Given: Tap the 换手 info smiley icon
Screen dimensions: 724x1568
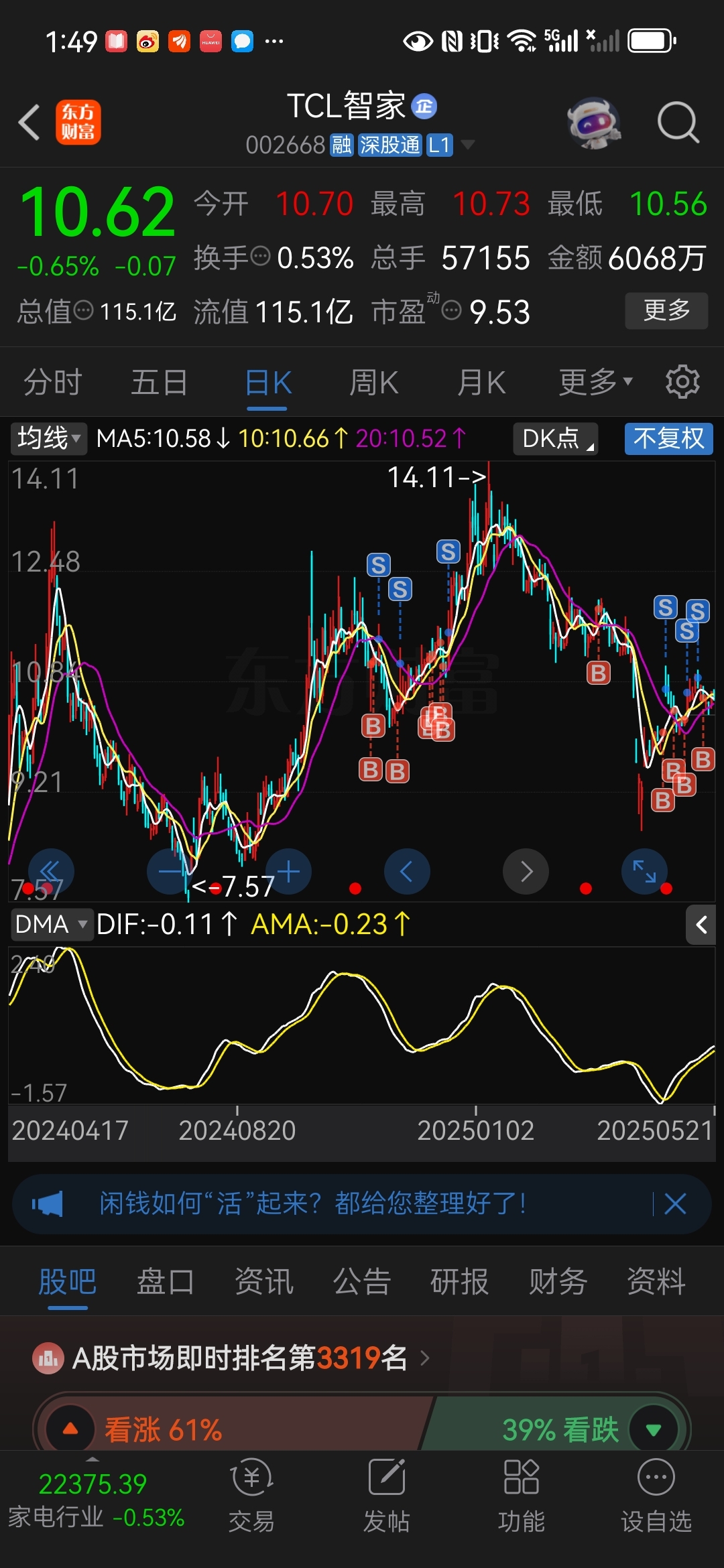Looking at the screenshot, I should (260, 256).
